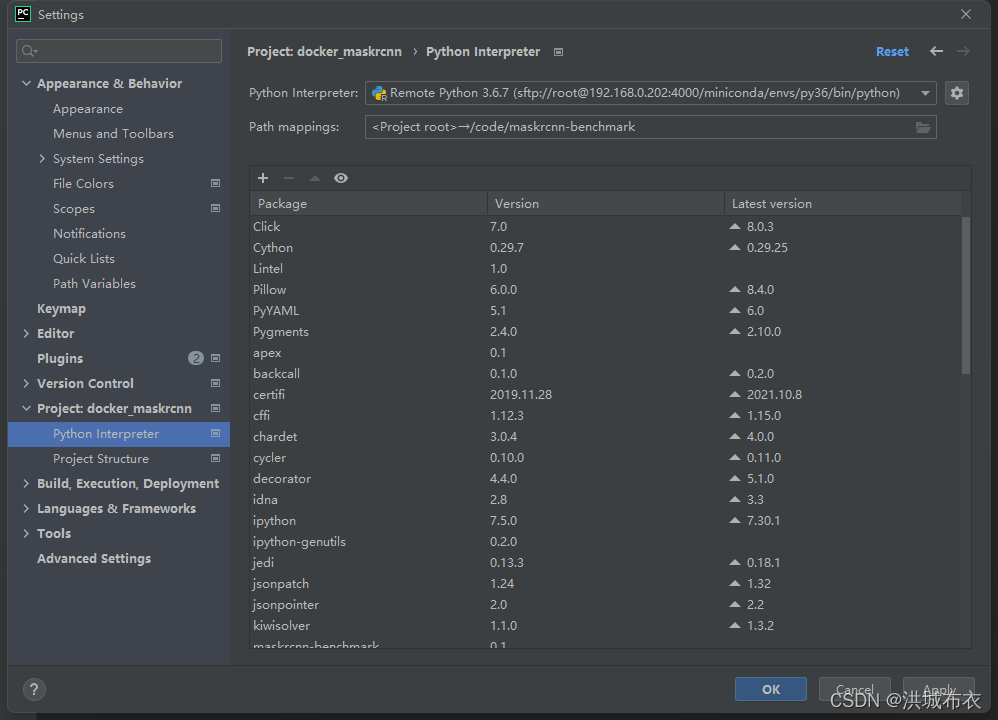
Task: Select the chardet package row
Action: [605, 437]
